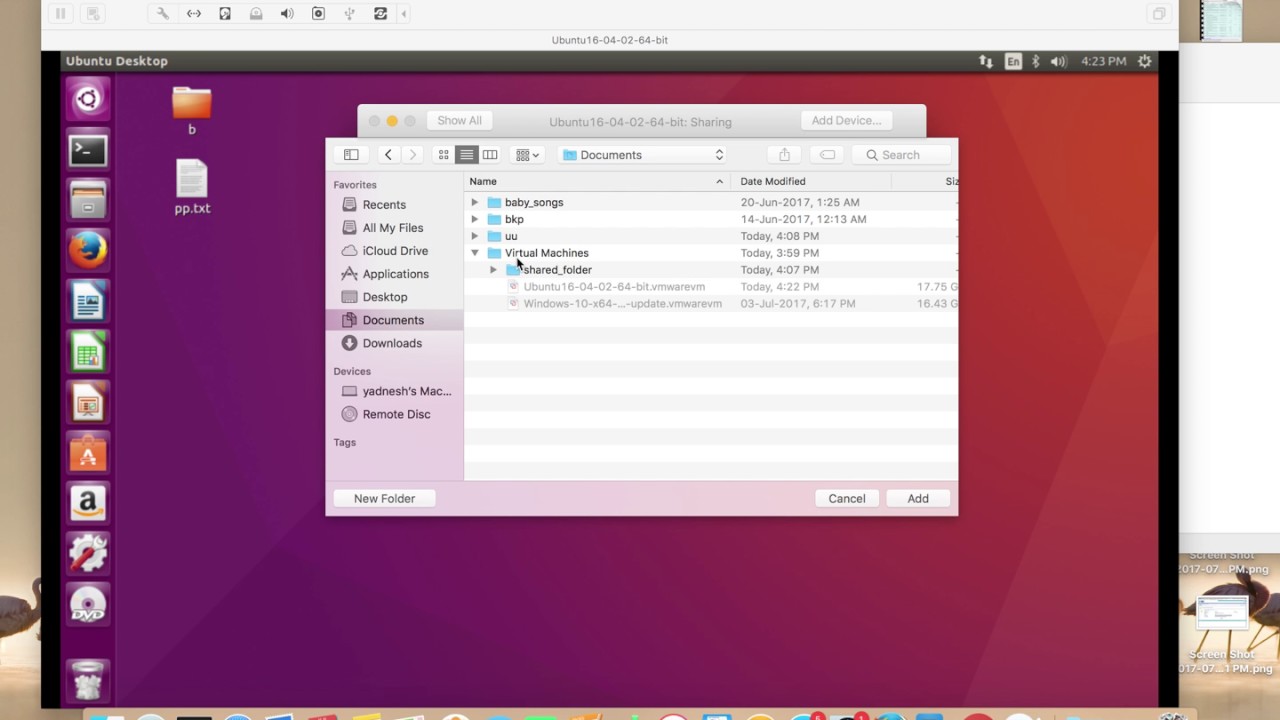Click the camera device icon in the VMware toolbar
Viewport: 1280px width, 720px height.
tap(318, 14)
